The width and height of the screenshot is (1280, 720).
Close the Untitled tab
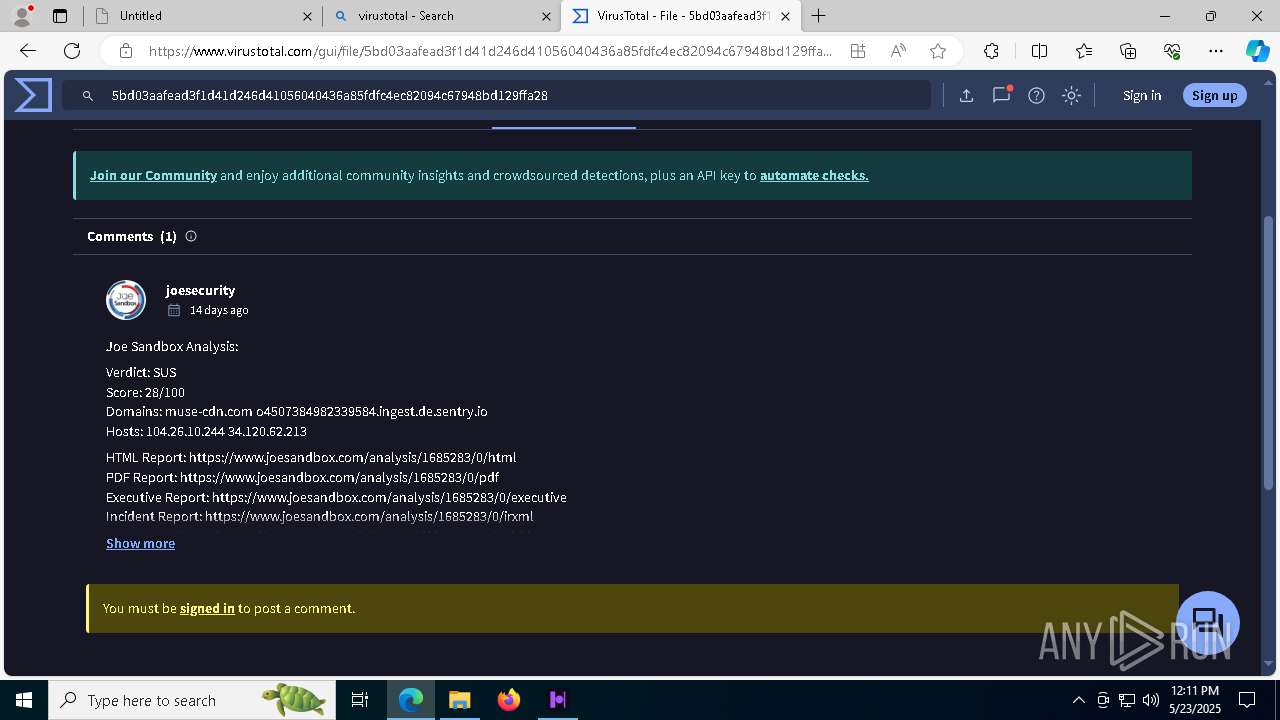pyautogui.click(x=307, y=16)
